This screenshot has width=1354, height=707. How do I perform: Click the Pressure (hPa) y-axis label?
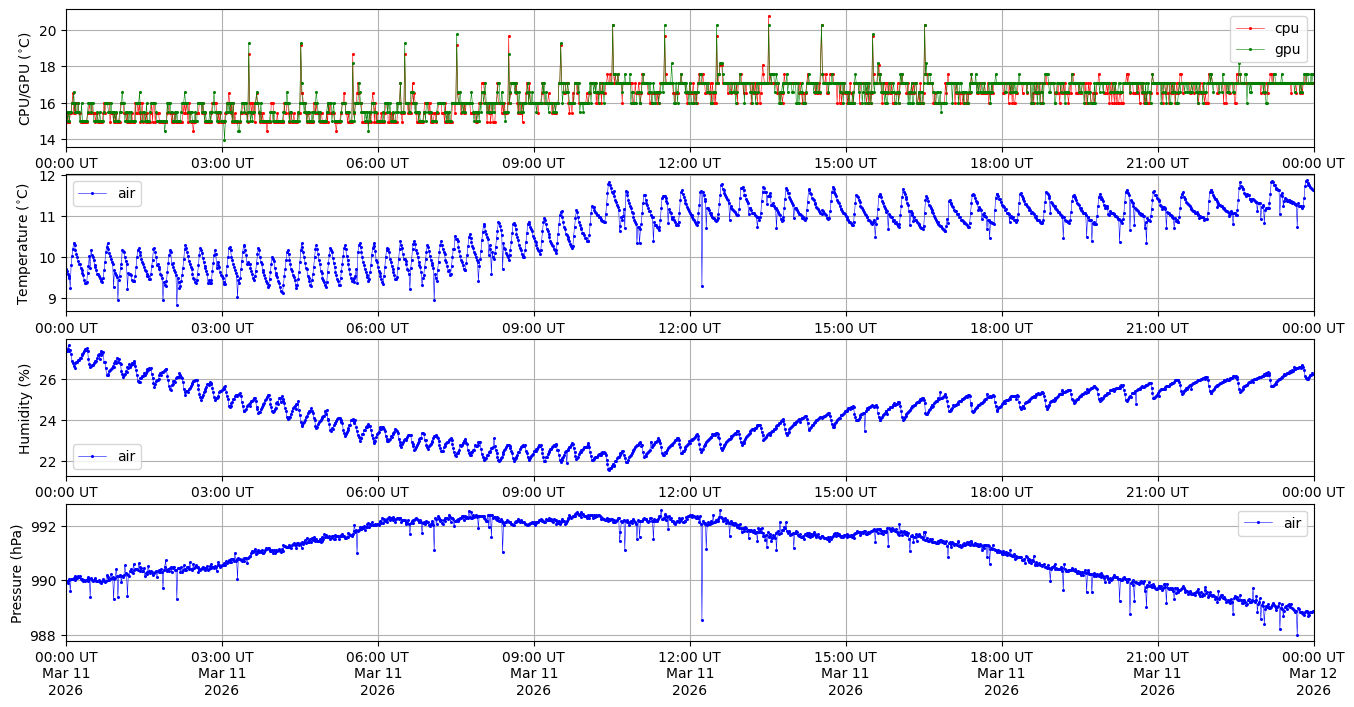[17, 573]
